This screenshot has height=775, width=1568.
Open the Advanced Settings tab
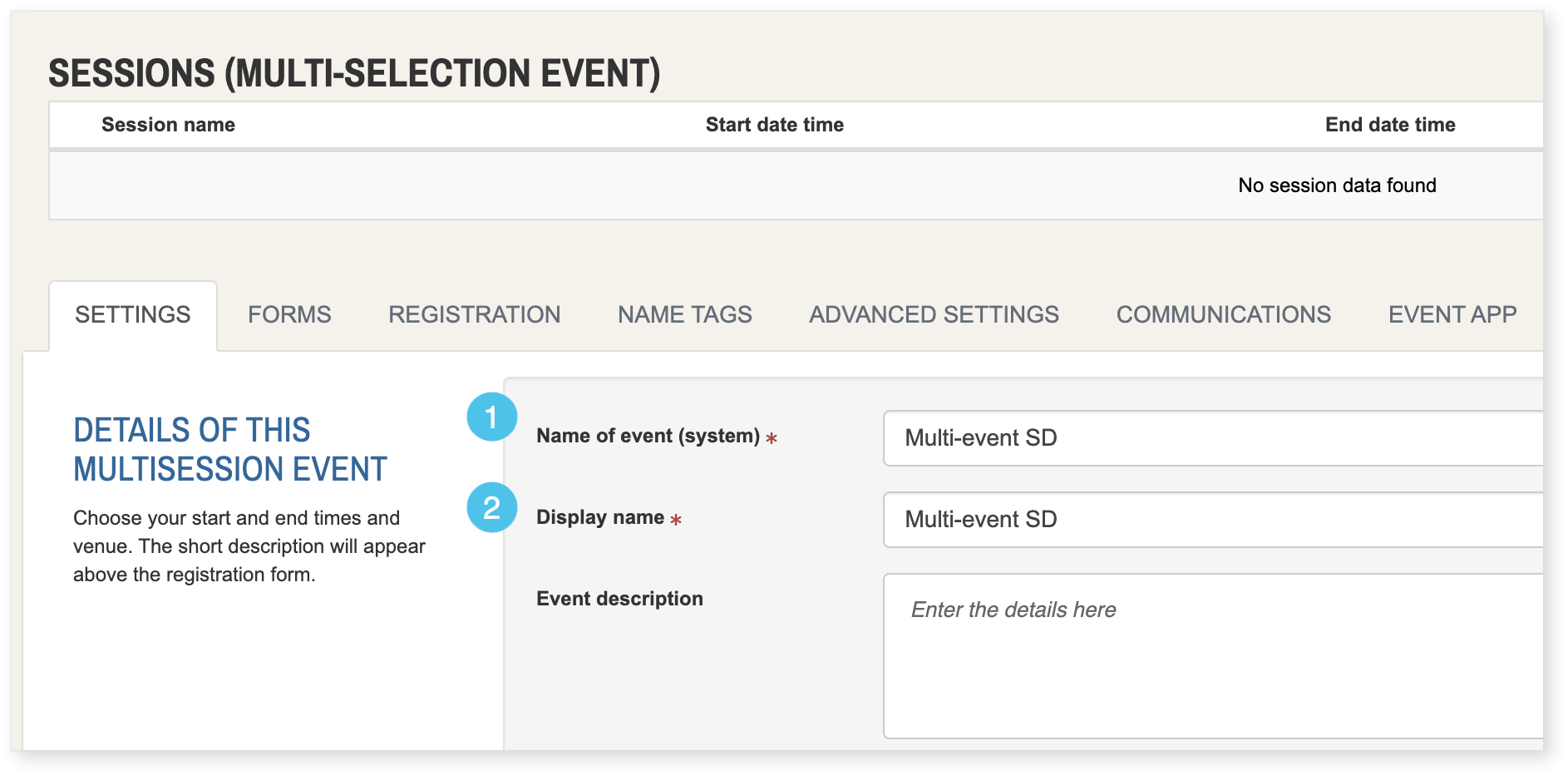(x=934, y=315)
